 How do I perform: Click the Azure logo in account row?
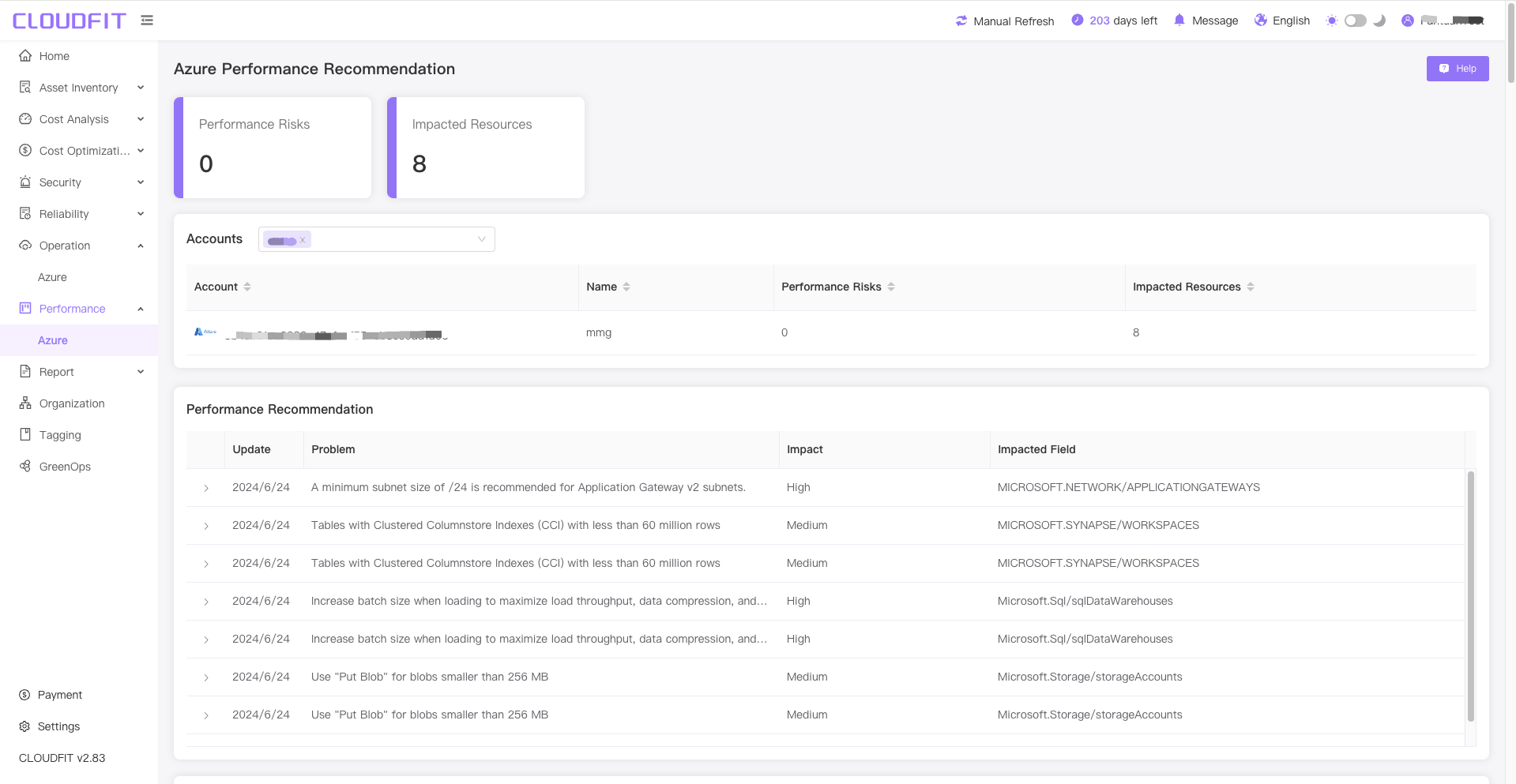(x=205, y=332)
